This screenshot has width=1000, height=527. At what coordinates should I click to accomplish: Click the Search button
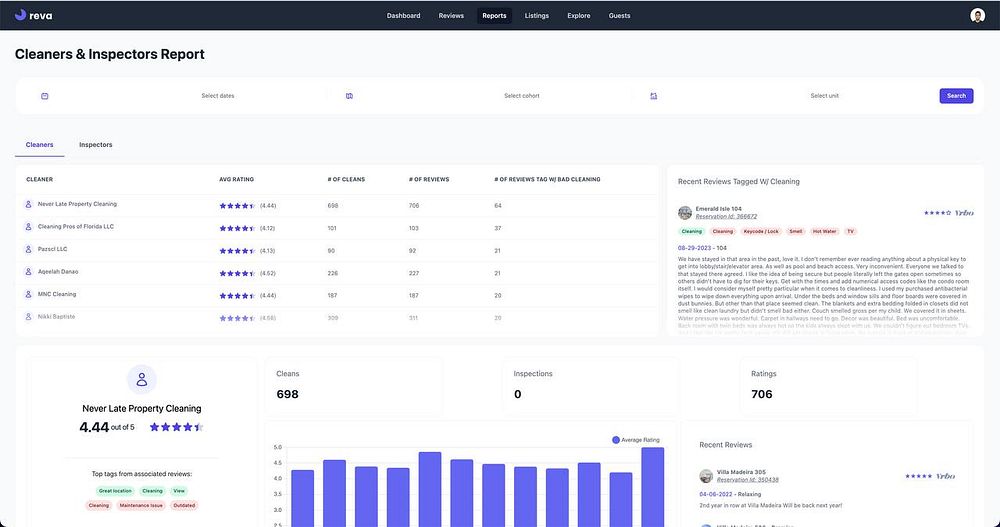[x=956, y=96]
